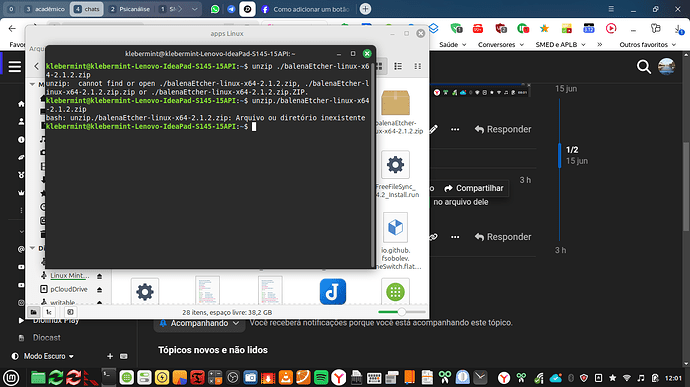
Task: Show places in file manager sidebar
Action: pos(33,312)
